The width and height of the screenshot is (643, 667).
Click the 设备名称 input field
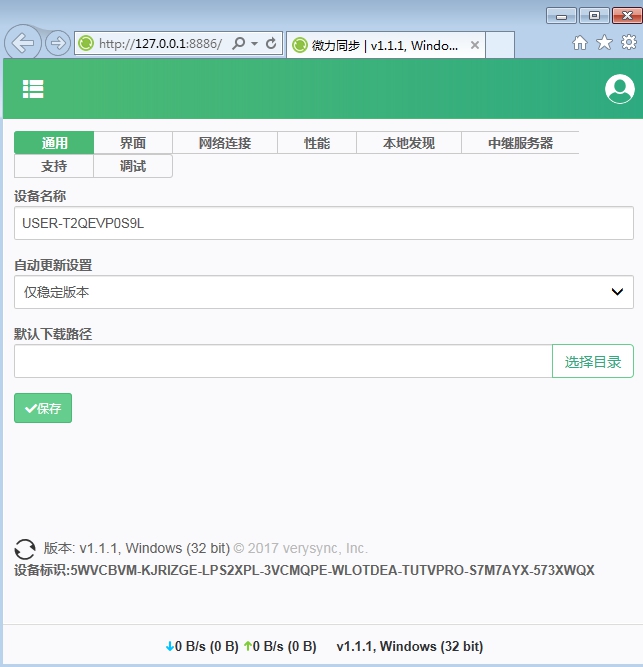click(x=324, y=224)
